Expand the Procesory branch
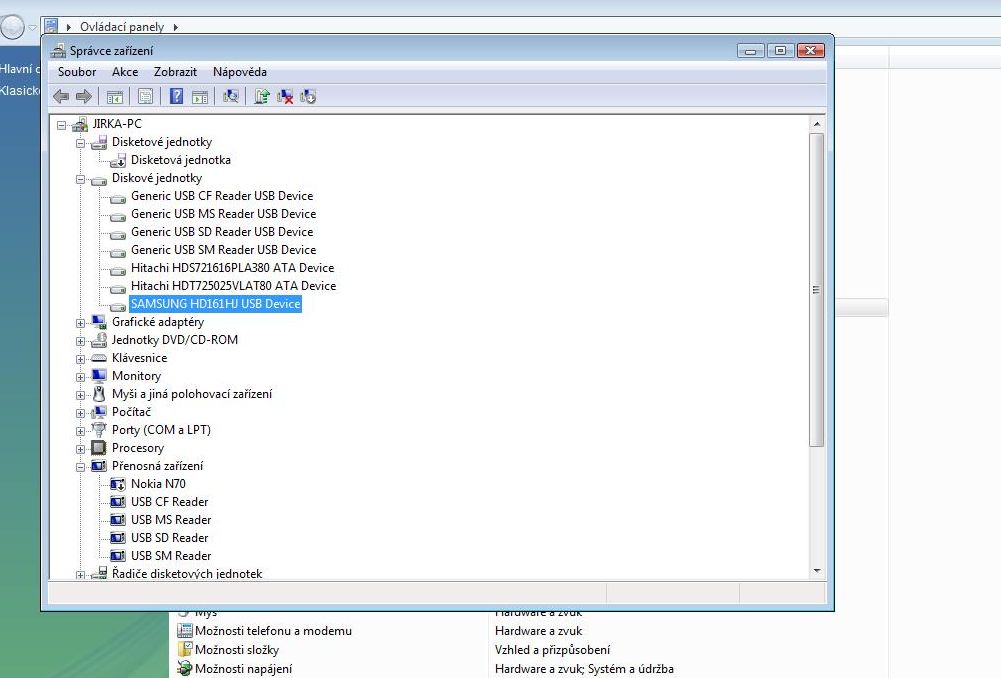 click(80, 449)
